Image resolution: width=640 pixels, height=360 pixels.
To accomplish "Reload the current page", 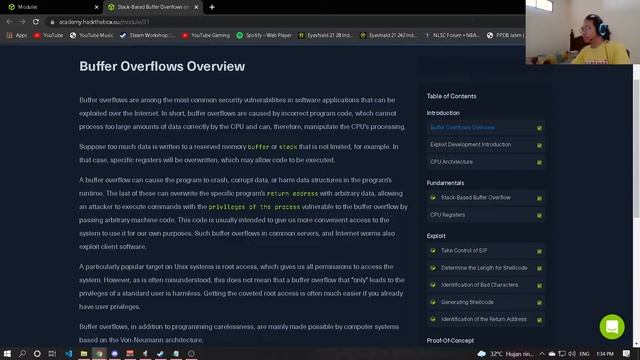I will [x=36, y=22].
